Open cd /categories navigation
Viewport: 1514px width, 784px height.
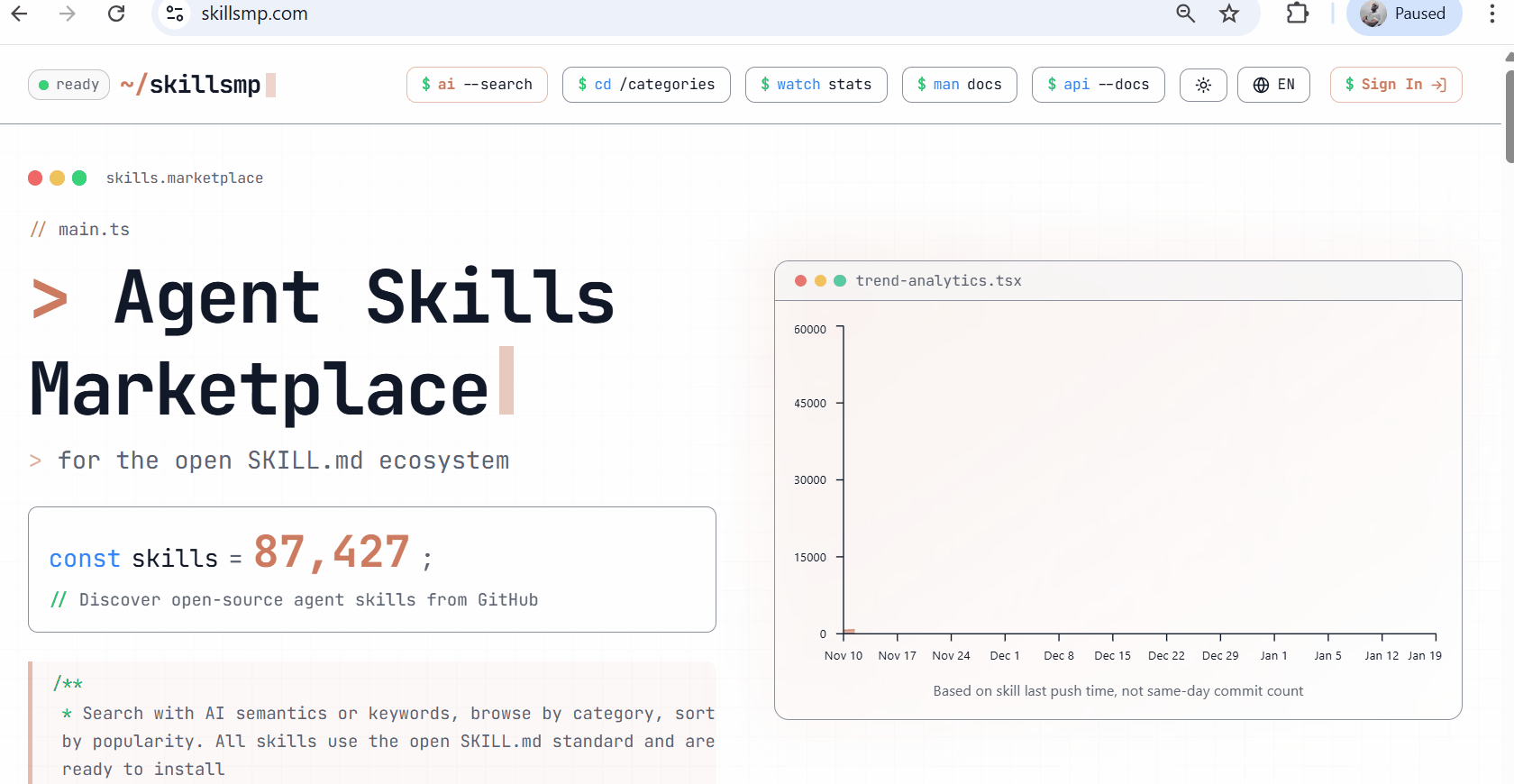click(x=646, y=85)
